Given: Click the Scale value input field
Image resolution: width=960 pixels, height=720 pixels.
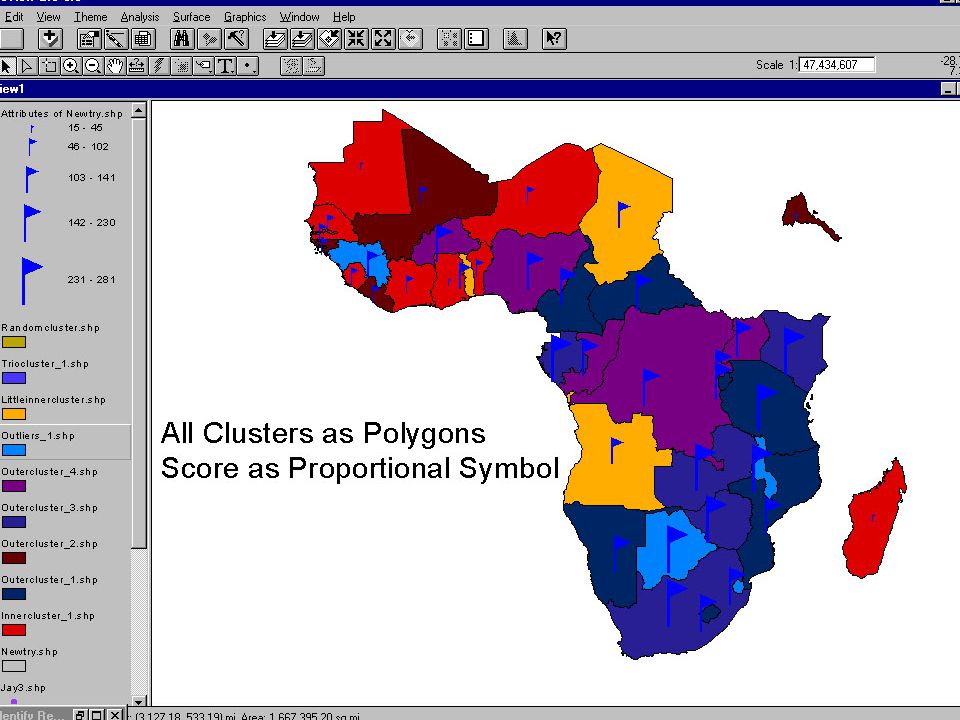Looking at the screenshot, I should pyautogui.click(x=836, y=65).
